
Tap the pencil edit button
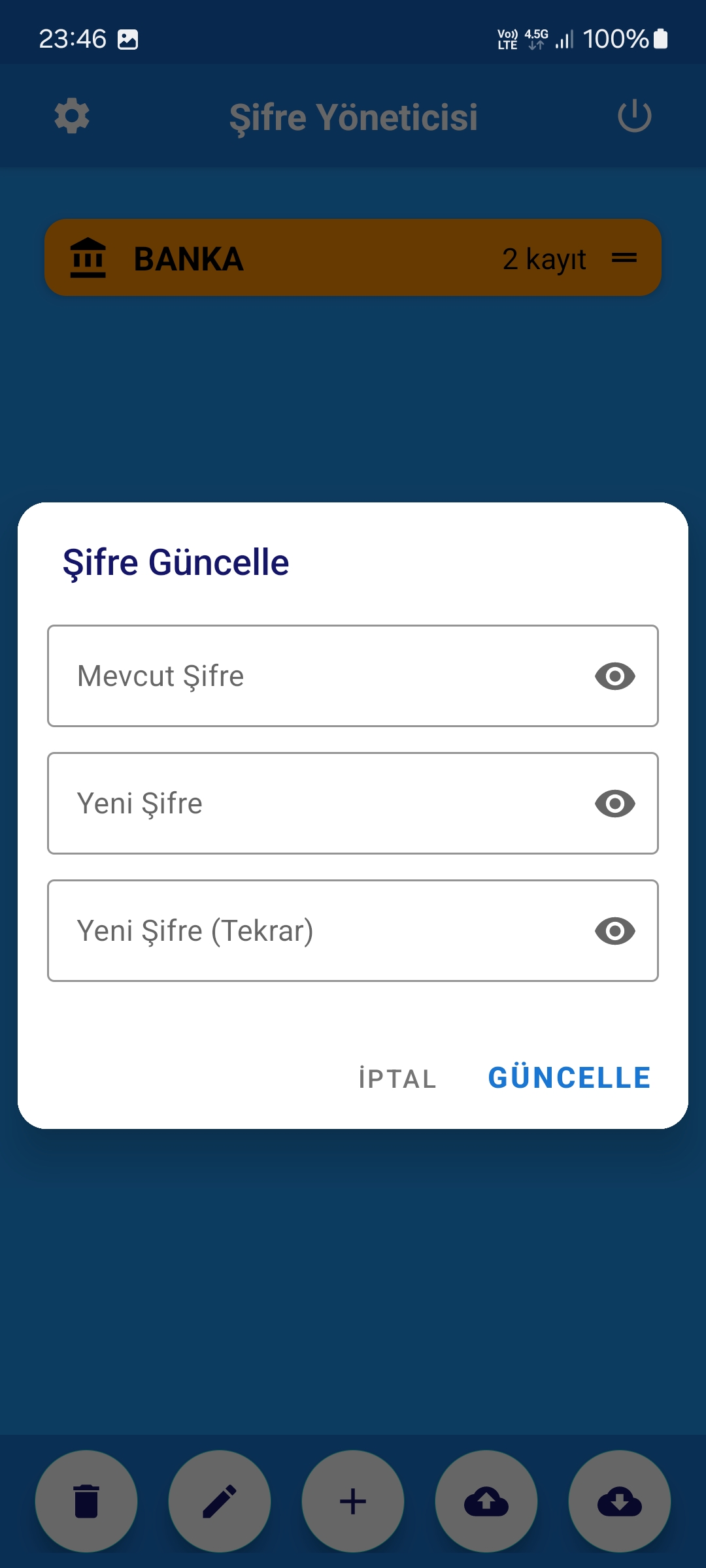pyautogui.click(x=220, y=1501)
